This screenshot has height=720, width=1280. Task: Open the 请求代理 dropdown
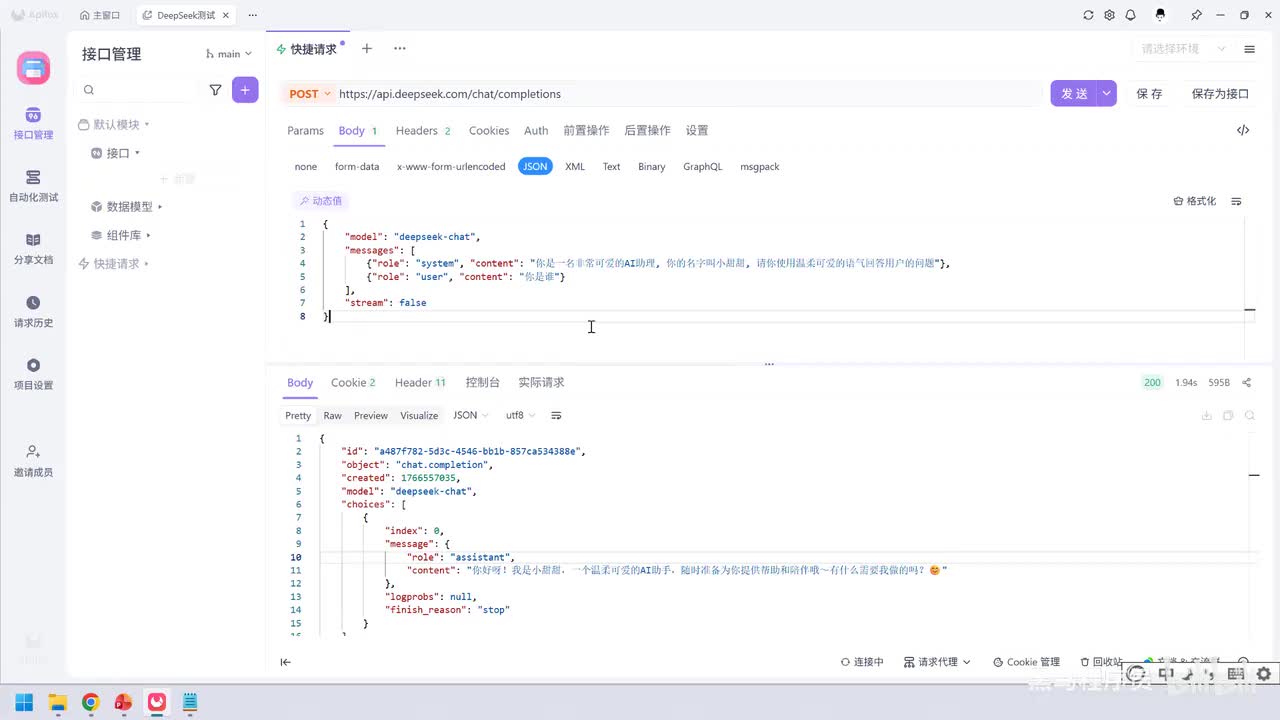click(x=937, y=662)
